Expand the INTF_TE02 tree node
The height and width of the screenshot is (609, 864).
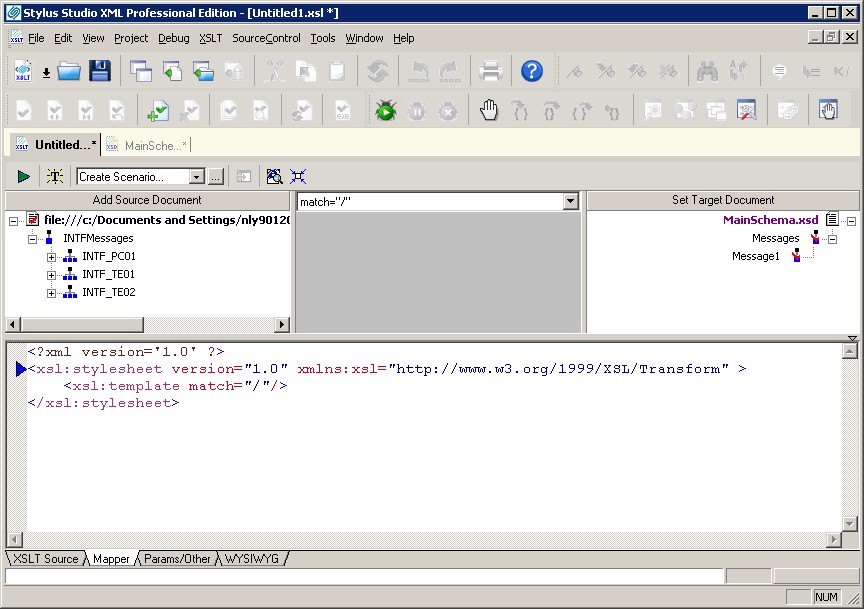coord(52,293)
